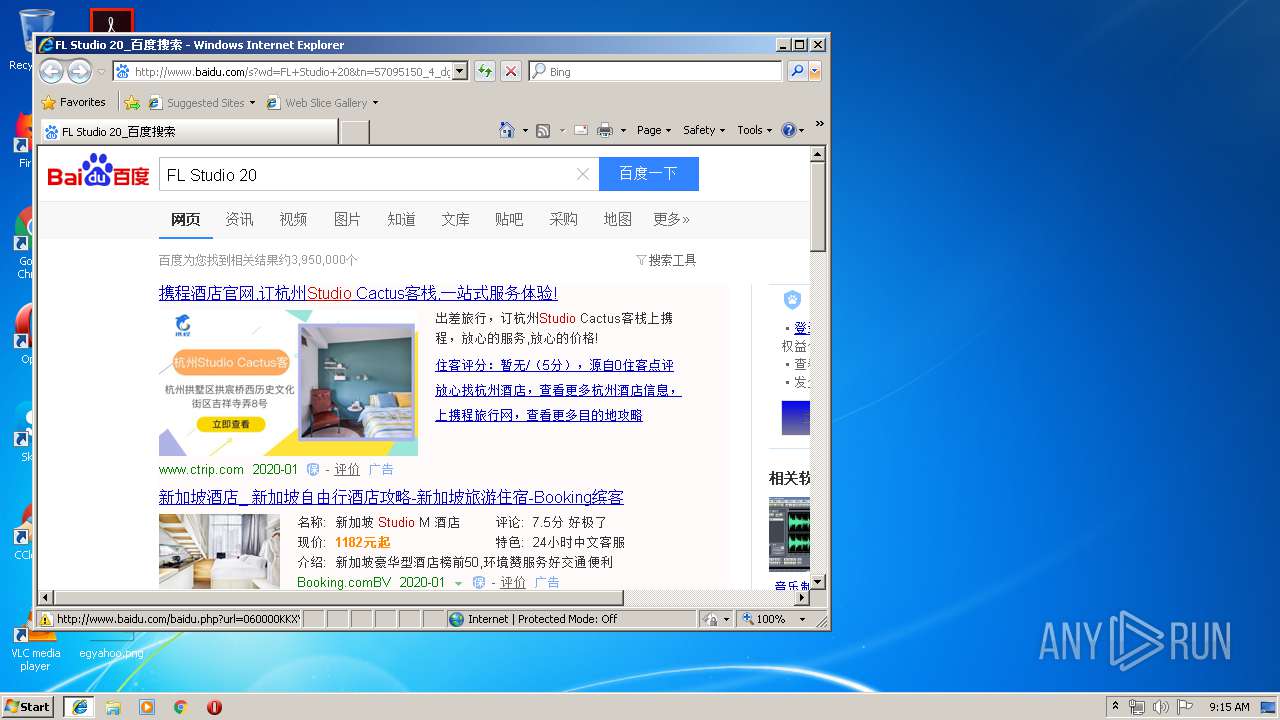1280x720 pixels.
Task: Go to the Home page icon
Action: click(507, 130)
